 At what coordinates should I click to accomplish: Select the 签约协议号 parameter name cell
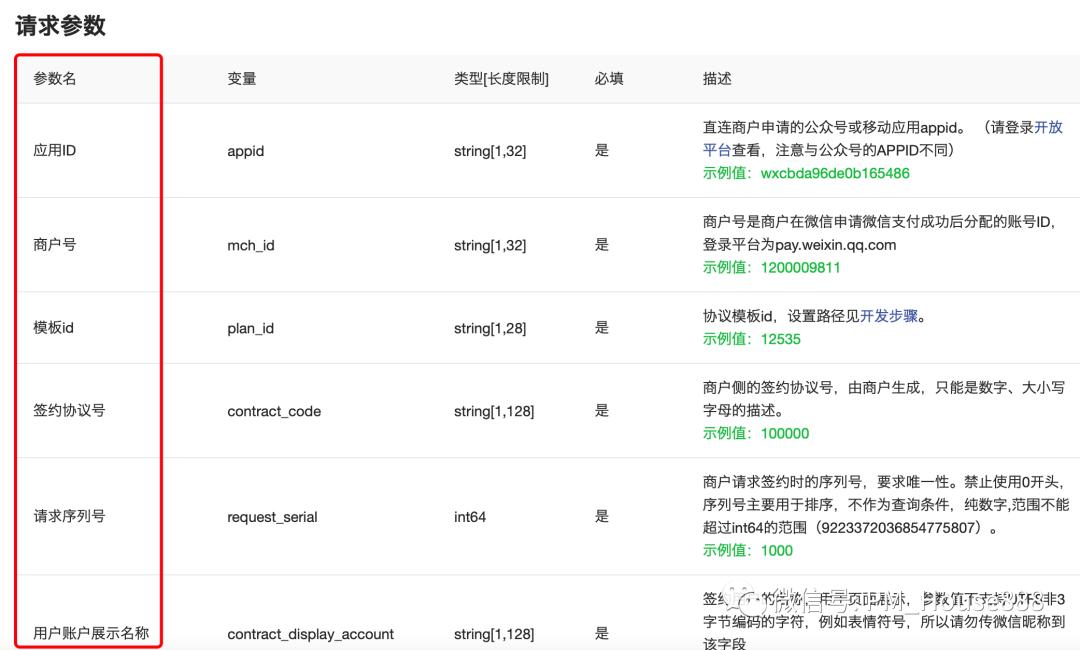[x=69, y=410]
